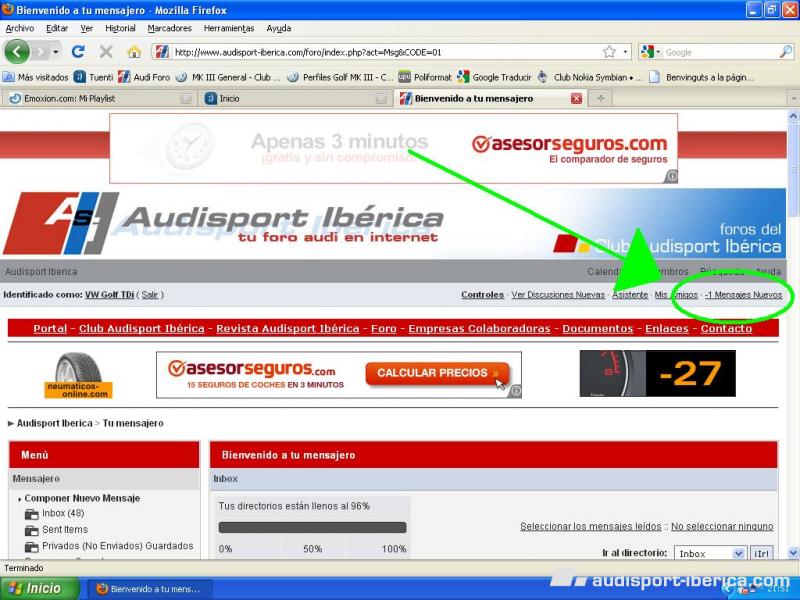Open Revista Audisport Ibérica link
The width and height of the screenshot is (800, 600).
(288, 329)
